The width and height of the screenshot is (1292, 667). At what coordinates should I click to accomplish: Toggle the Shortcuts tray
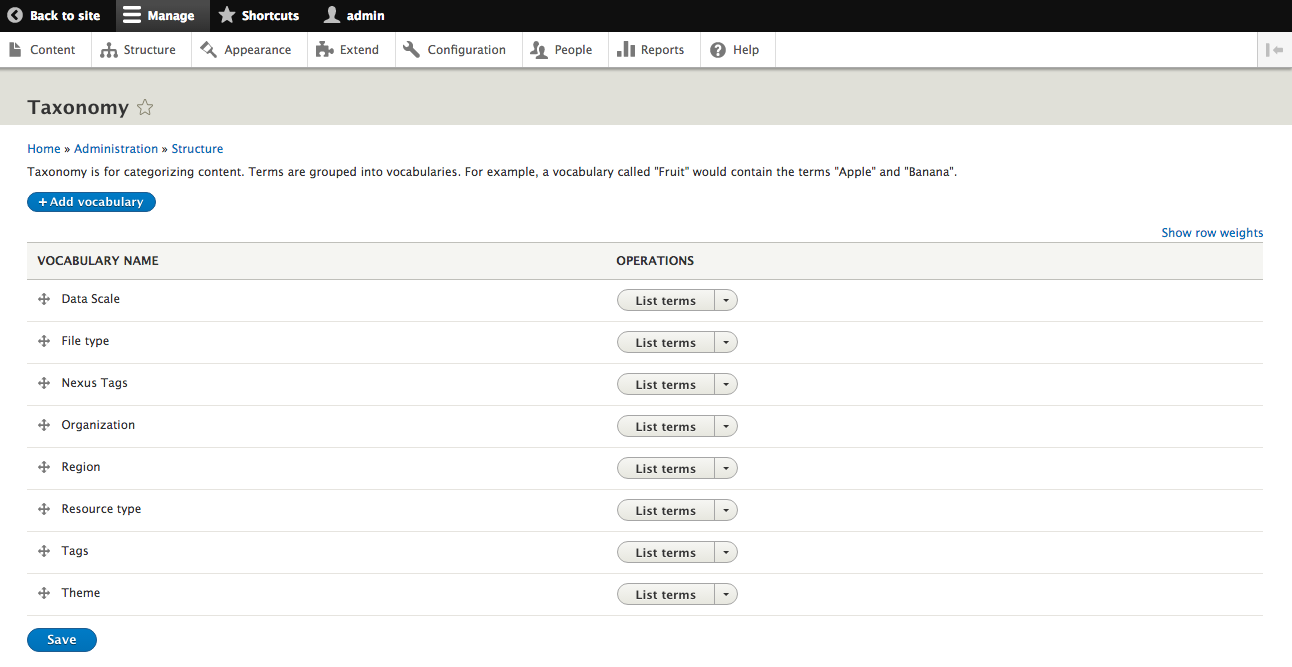point(259,16)
